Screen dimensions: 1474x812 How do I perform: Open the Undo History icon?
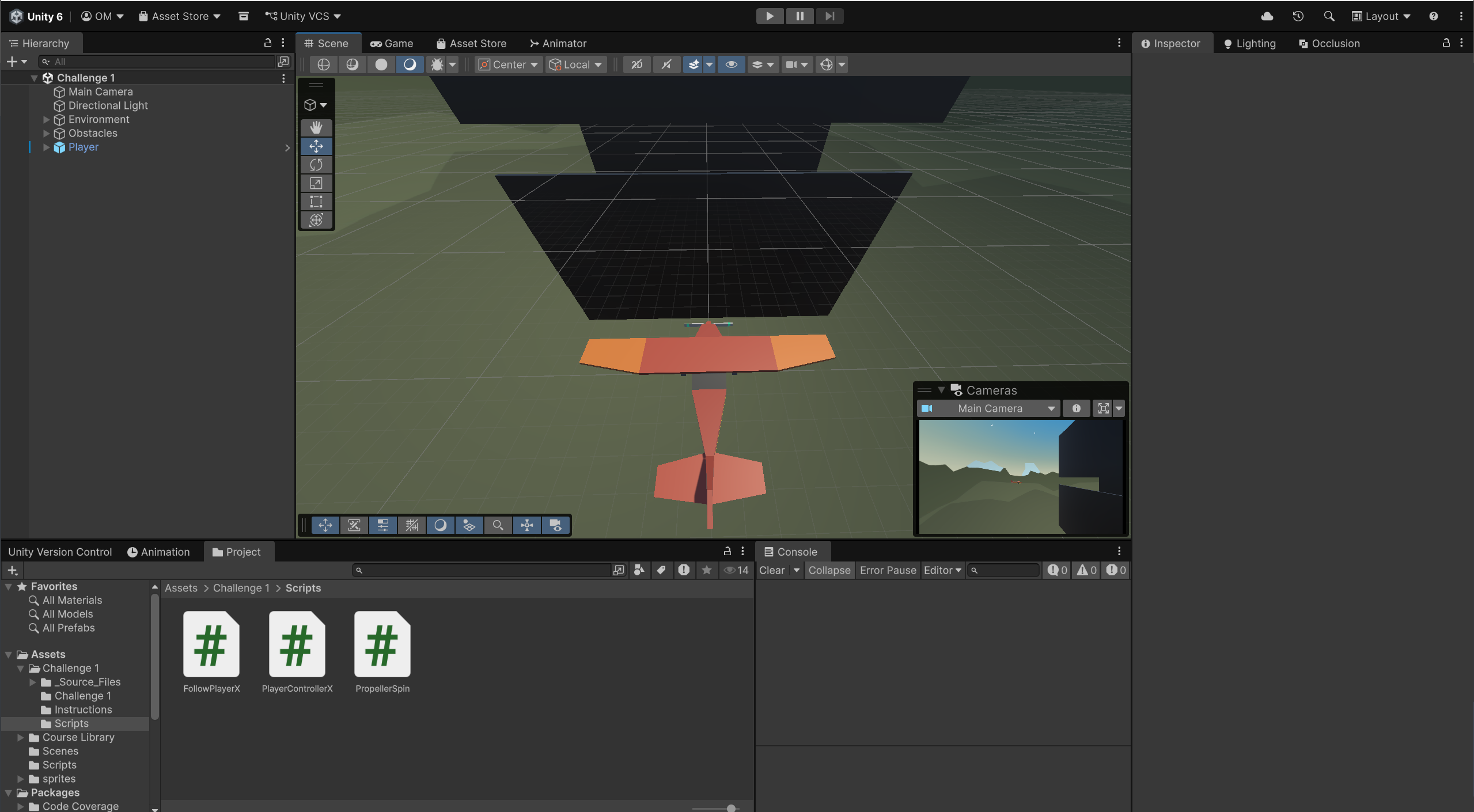1298,16
